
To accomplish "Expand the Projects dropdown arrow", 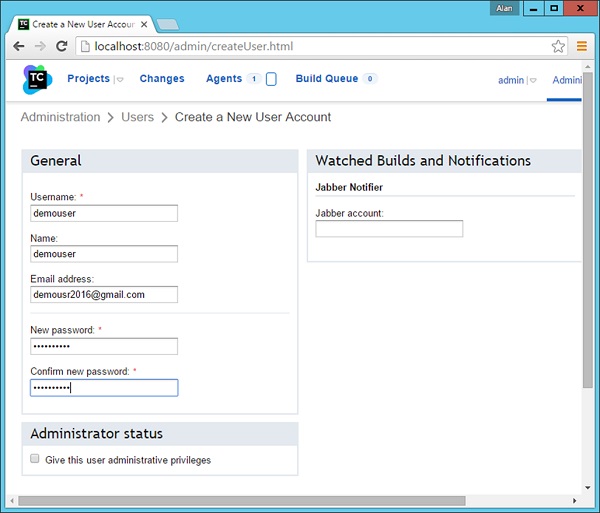I will pos(120,80).
